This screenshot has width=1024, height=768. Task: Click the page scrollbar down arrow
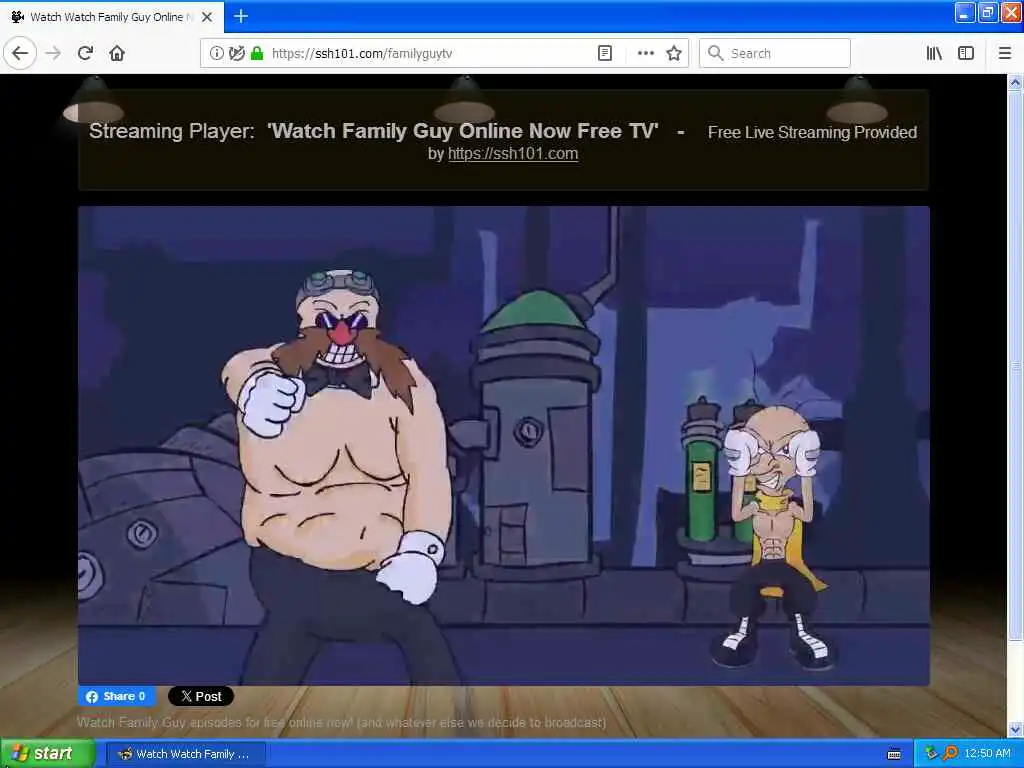click(1015, 729)
